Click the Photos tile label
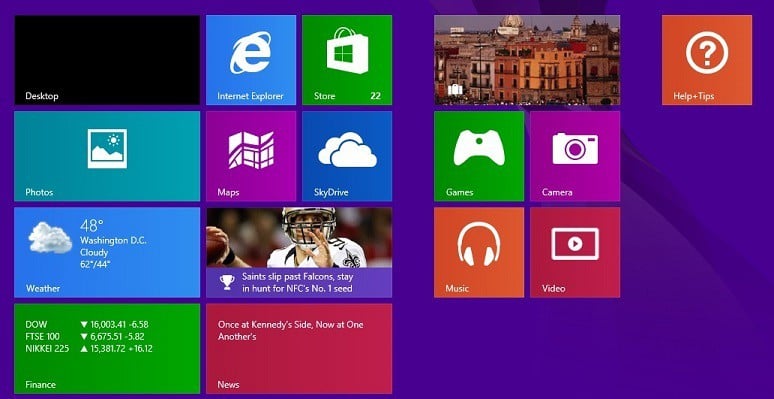The height and width of the screenshot is (399, 774). pyautogui.click(x=39, y=193)
